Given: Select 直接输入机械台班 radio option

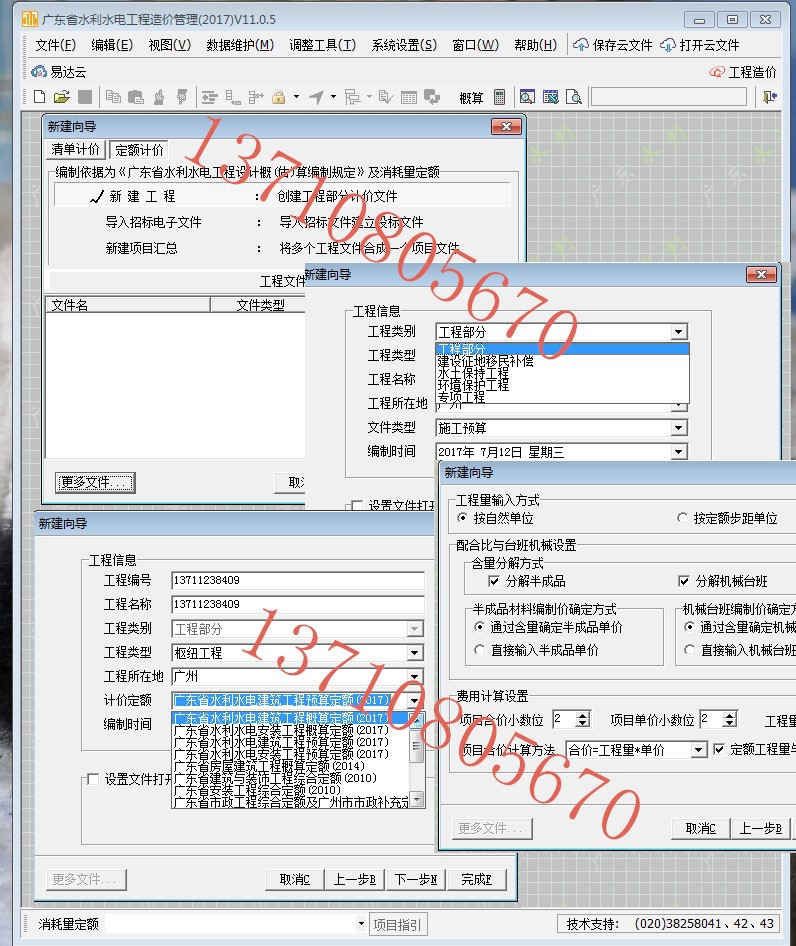Looking at the screenshot, I should (x=689, y=650).
